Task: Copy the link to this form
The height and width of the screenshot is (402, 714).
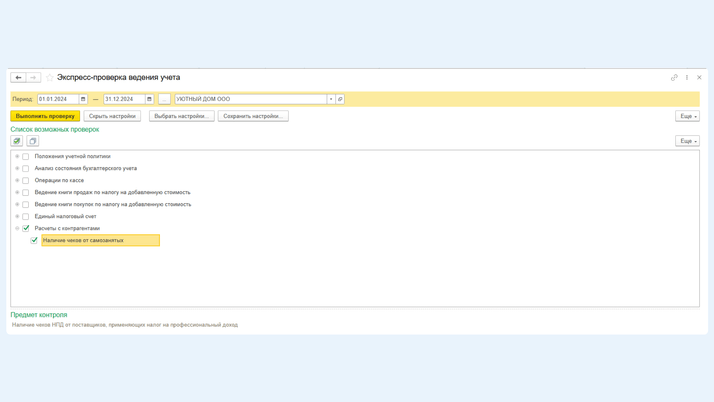Action: [x=674, y=77]
